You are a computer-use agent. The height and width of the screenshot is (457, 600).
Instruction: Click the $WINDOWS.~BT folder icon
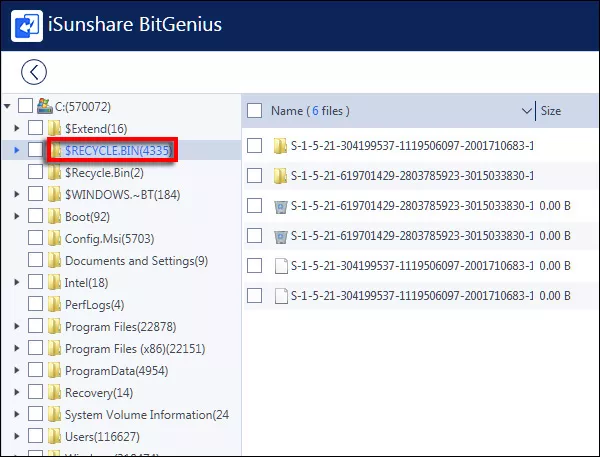coord(54,194)
